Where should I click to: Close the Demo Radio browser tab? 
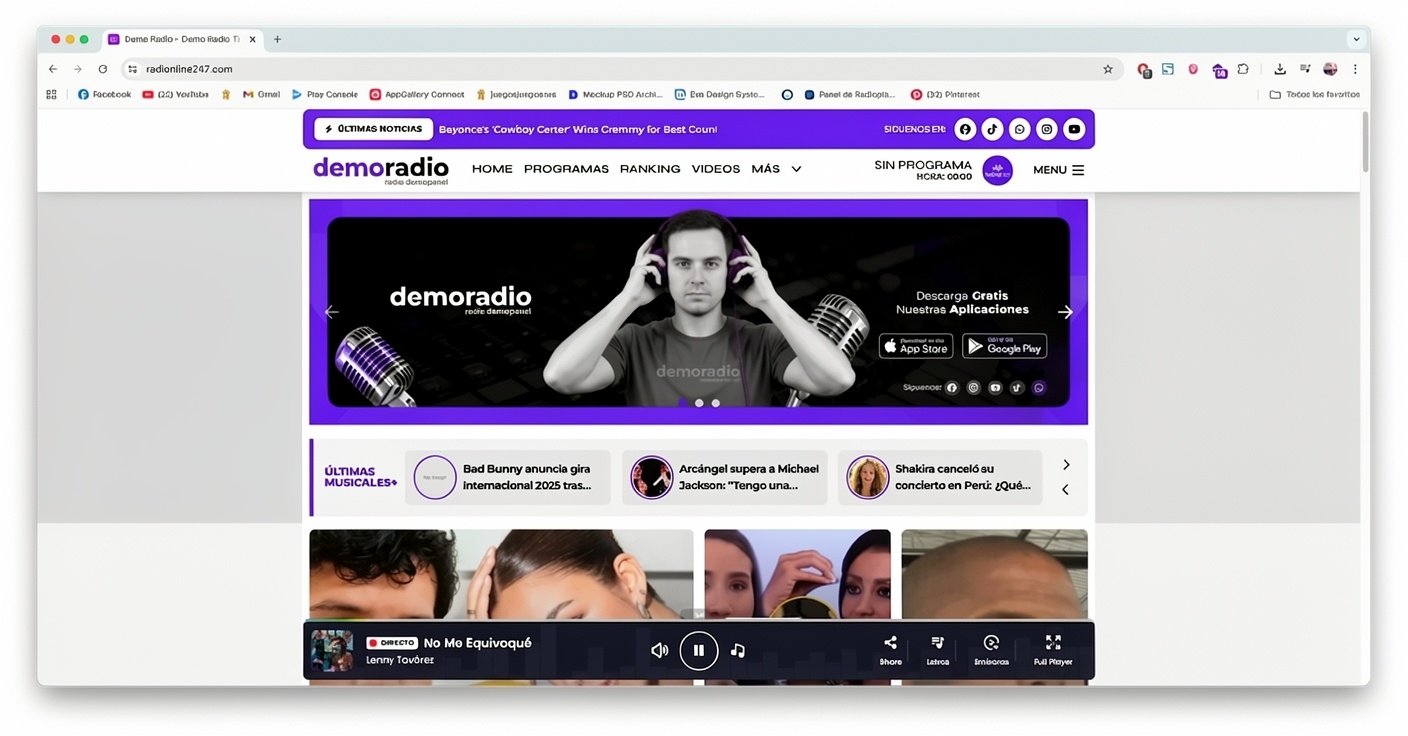pyautogui.click(x=253, y=39)
